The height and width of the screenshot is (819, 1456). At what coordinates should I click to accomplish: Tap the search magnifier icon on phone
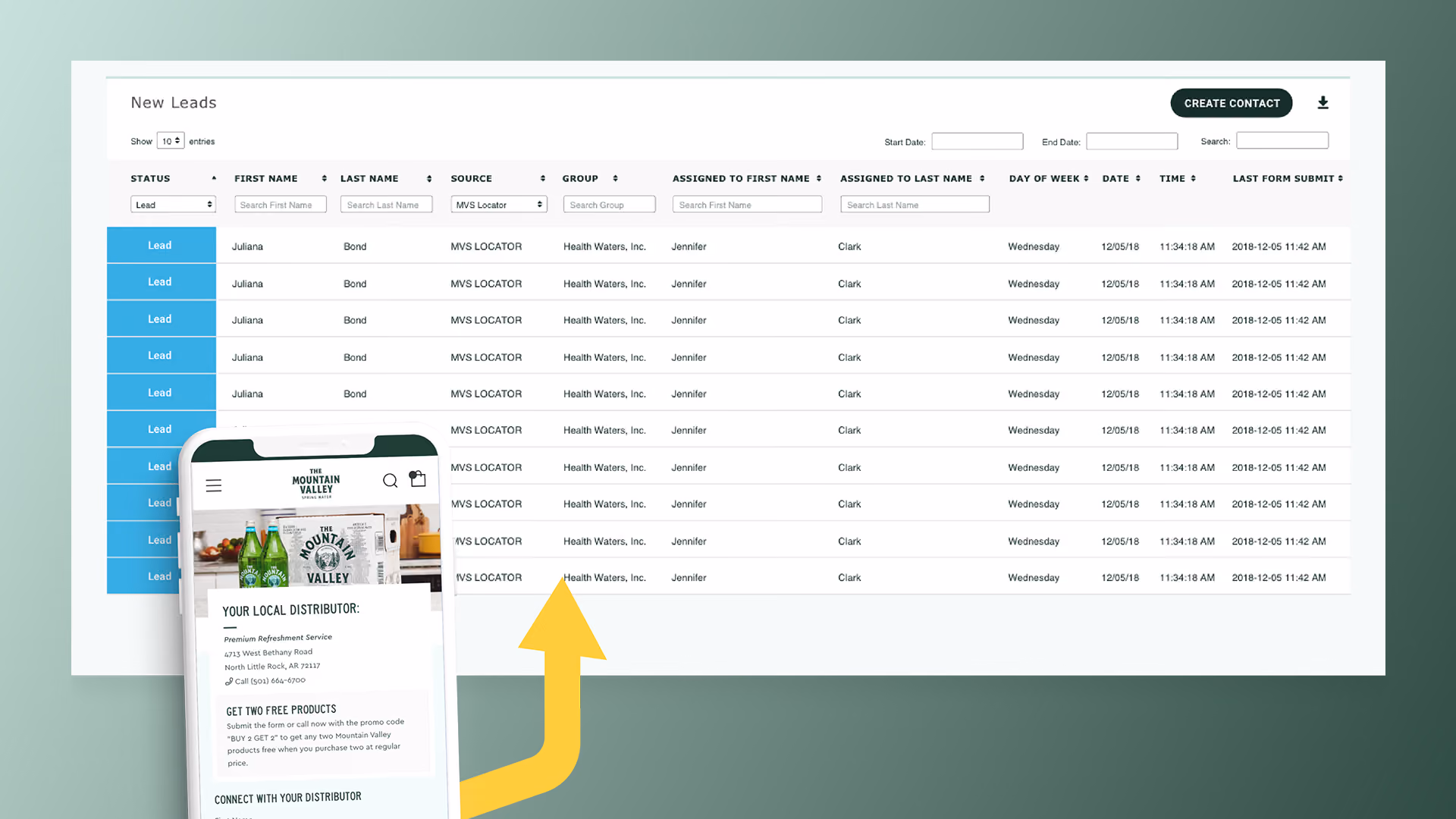390,481
